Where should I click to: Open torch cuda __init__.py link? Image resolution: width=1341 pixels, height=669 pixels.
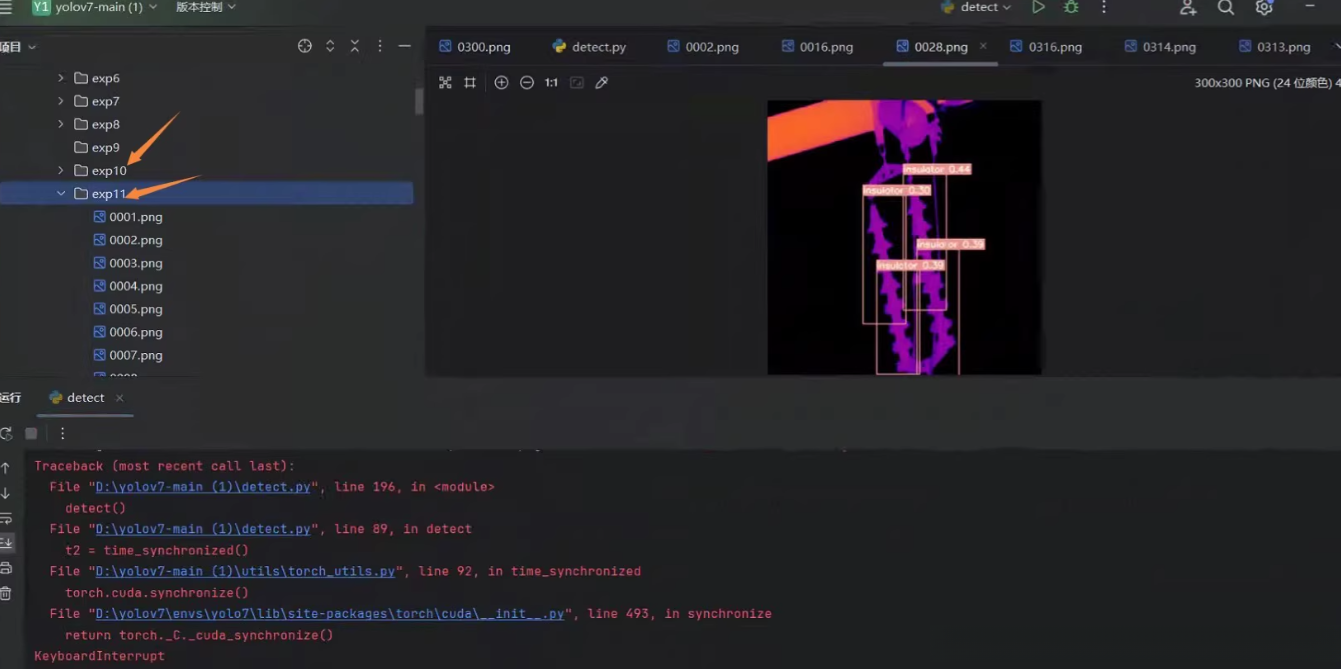pos(331,613)
